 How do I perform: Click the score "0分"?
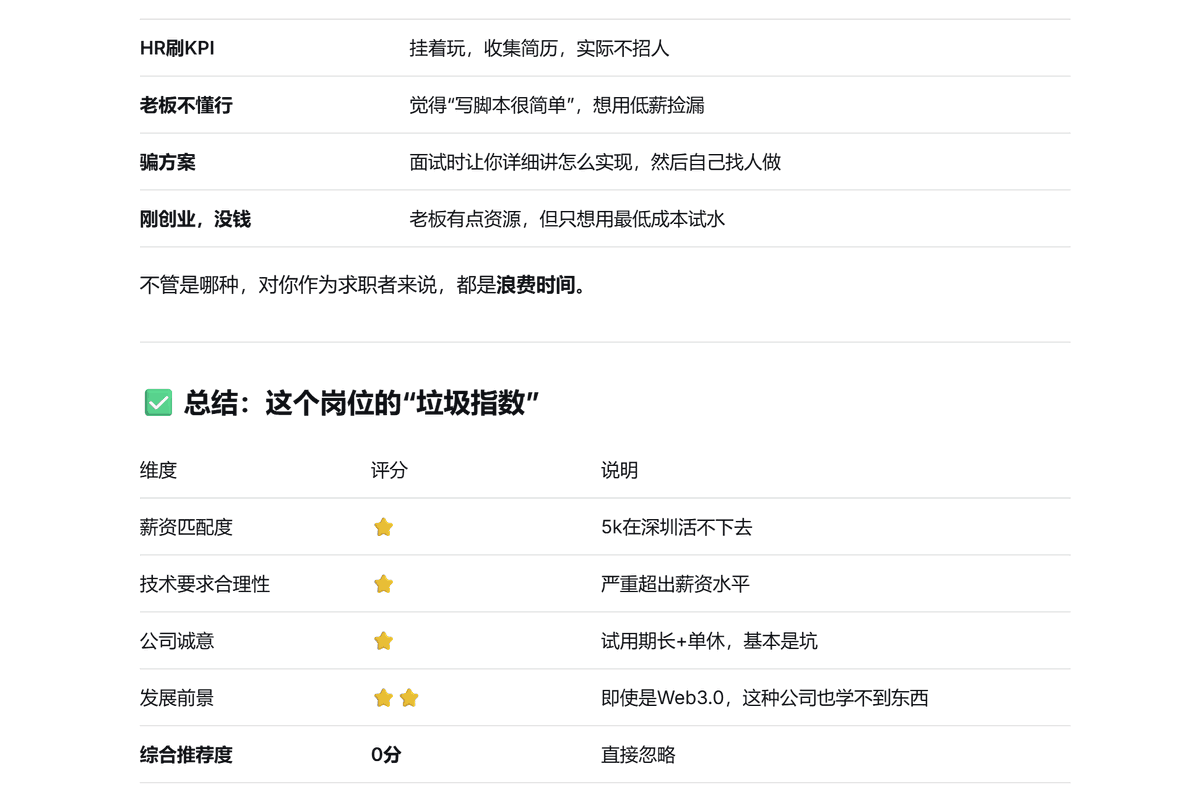(x=386, y=755)
